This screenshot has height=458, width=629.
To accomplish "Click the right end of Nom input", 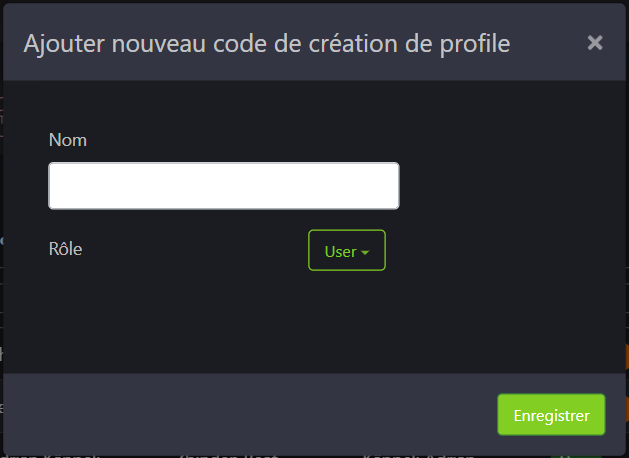I will [390, 186].
